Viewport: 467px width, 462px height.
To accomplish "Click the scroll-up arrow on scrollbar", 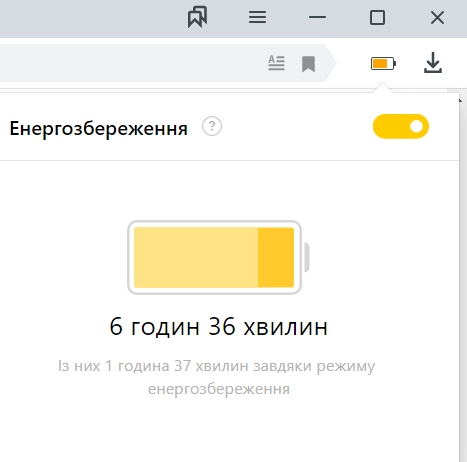I will (462, 100).
